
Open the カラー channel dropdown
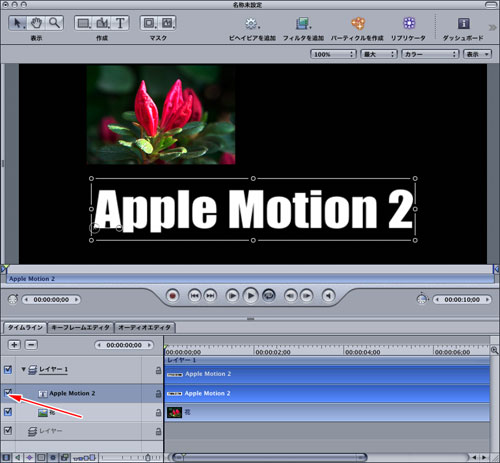click(x=430, y=54)
